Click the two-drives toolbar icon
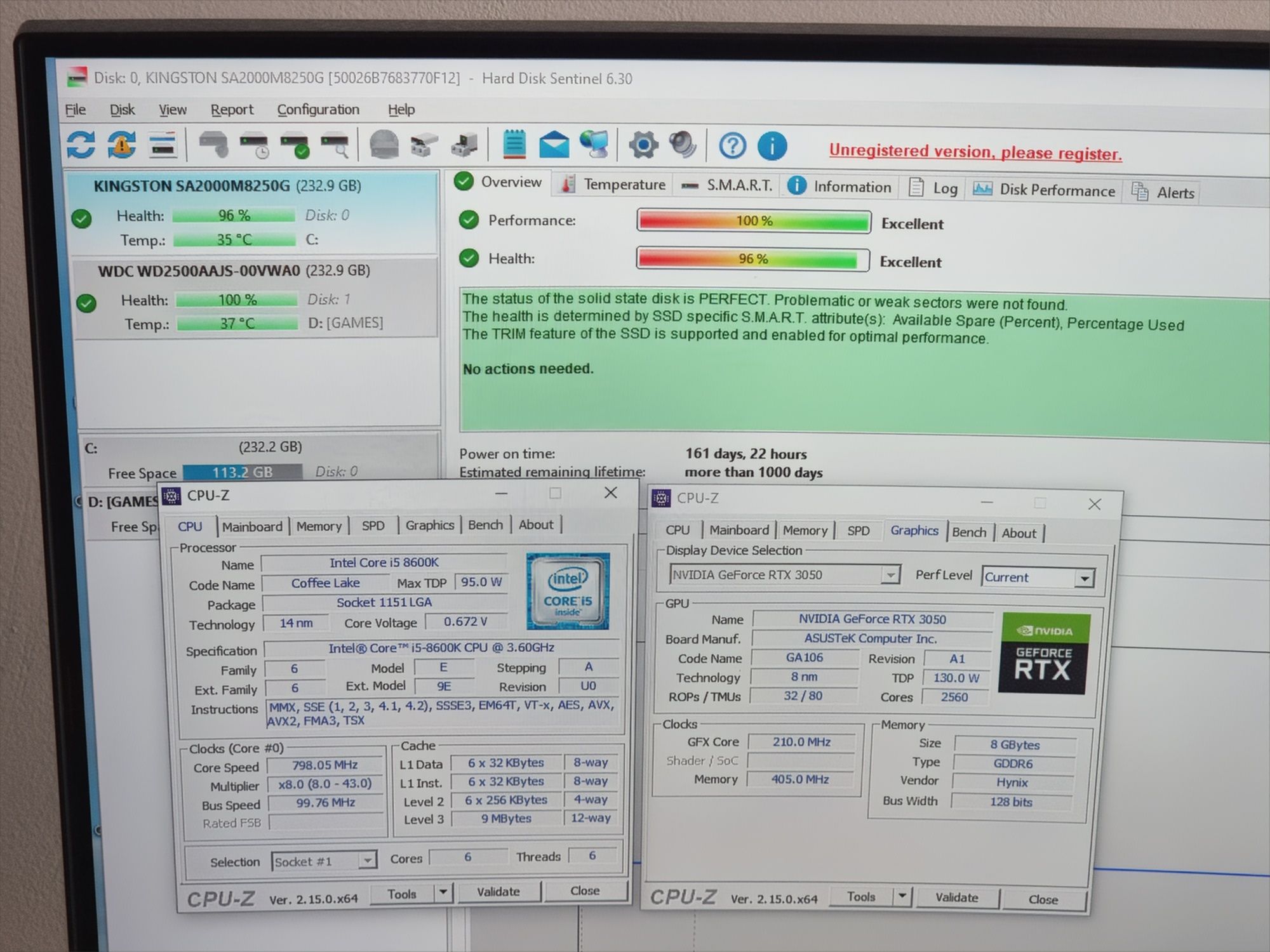Screen dimensions: 1270x952 [x=424, y=145]
